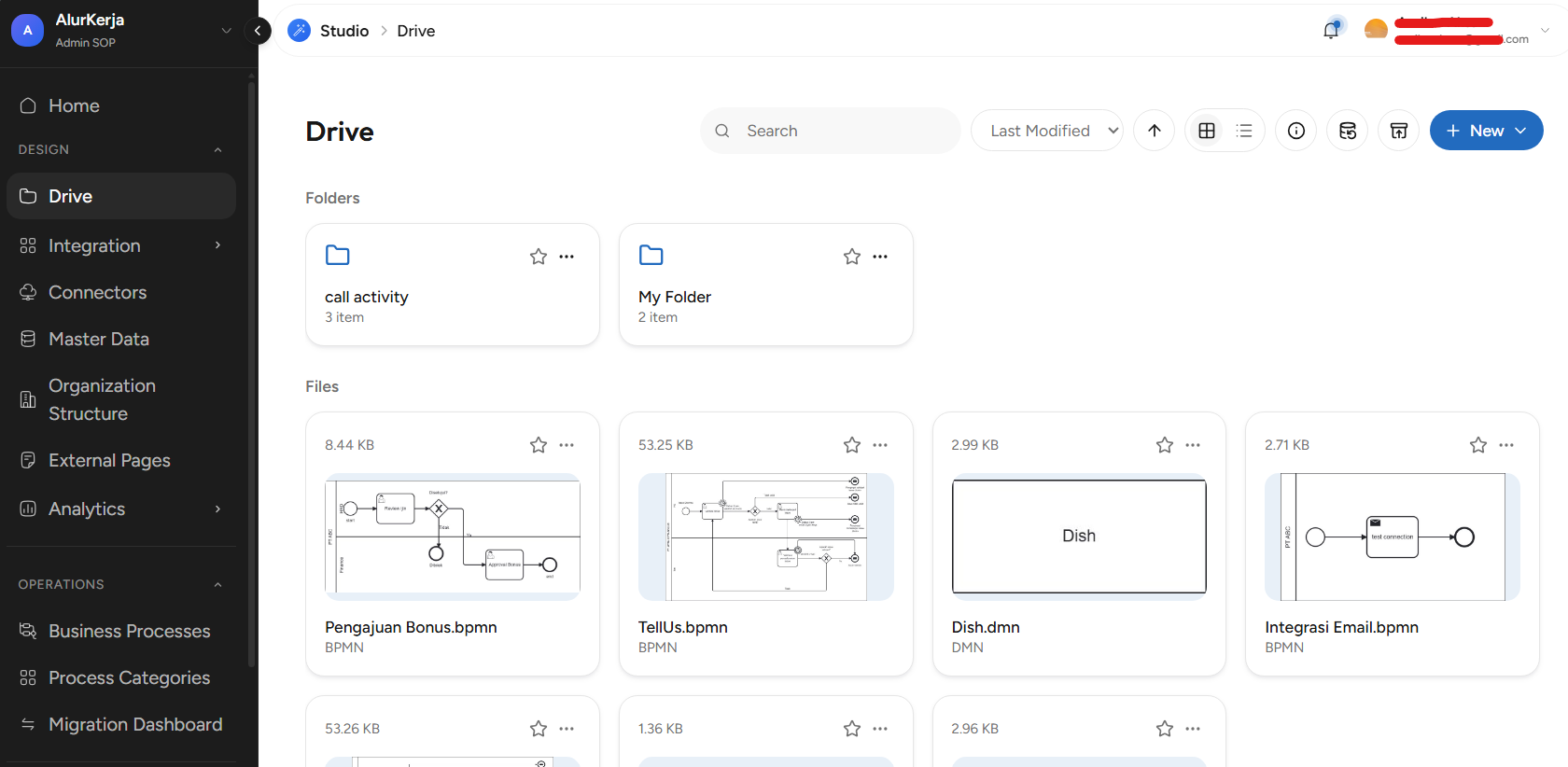Open the call activity folder

pos(453,285)
